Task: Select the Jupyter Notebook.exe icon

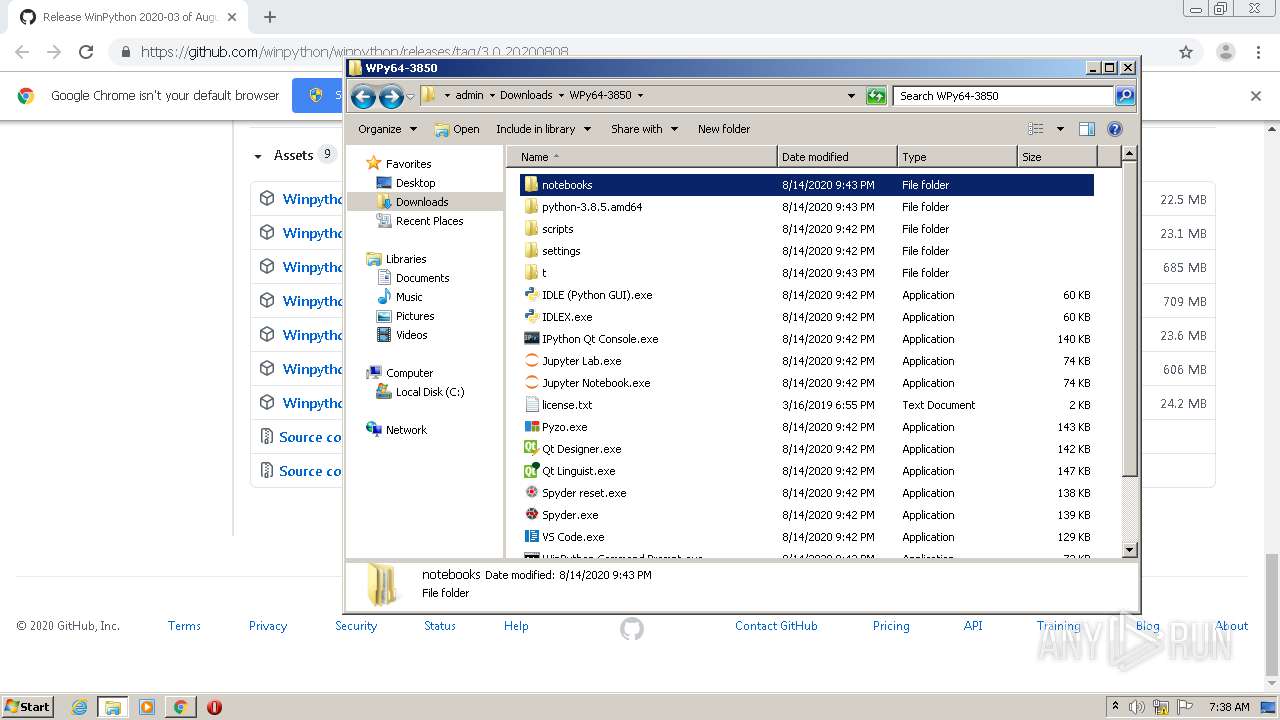Action: [532, 383]
